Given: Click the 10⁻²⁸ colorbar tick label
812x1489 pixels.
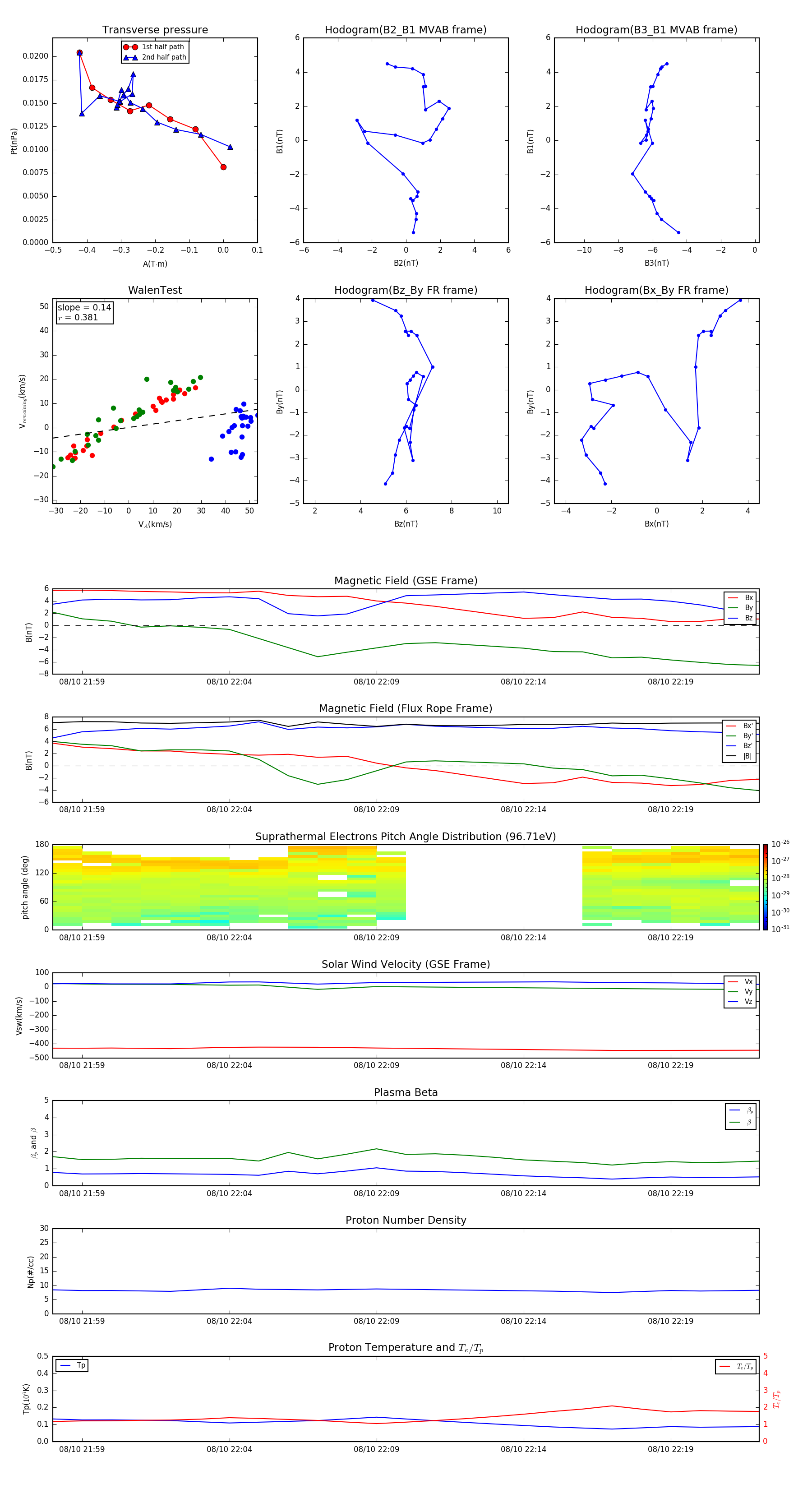Looking at the screenshot, I should (x=780, y=878).
